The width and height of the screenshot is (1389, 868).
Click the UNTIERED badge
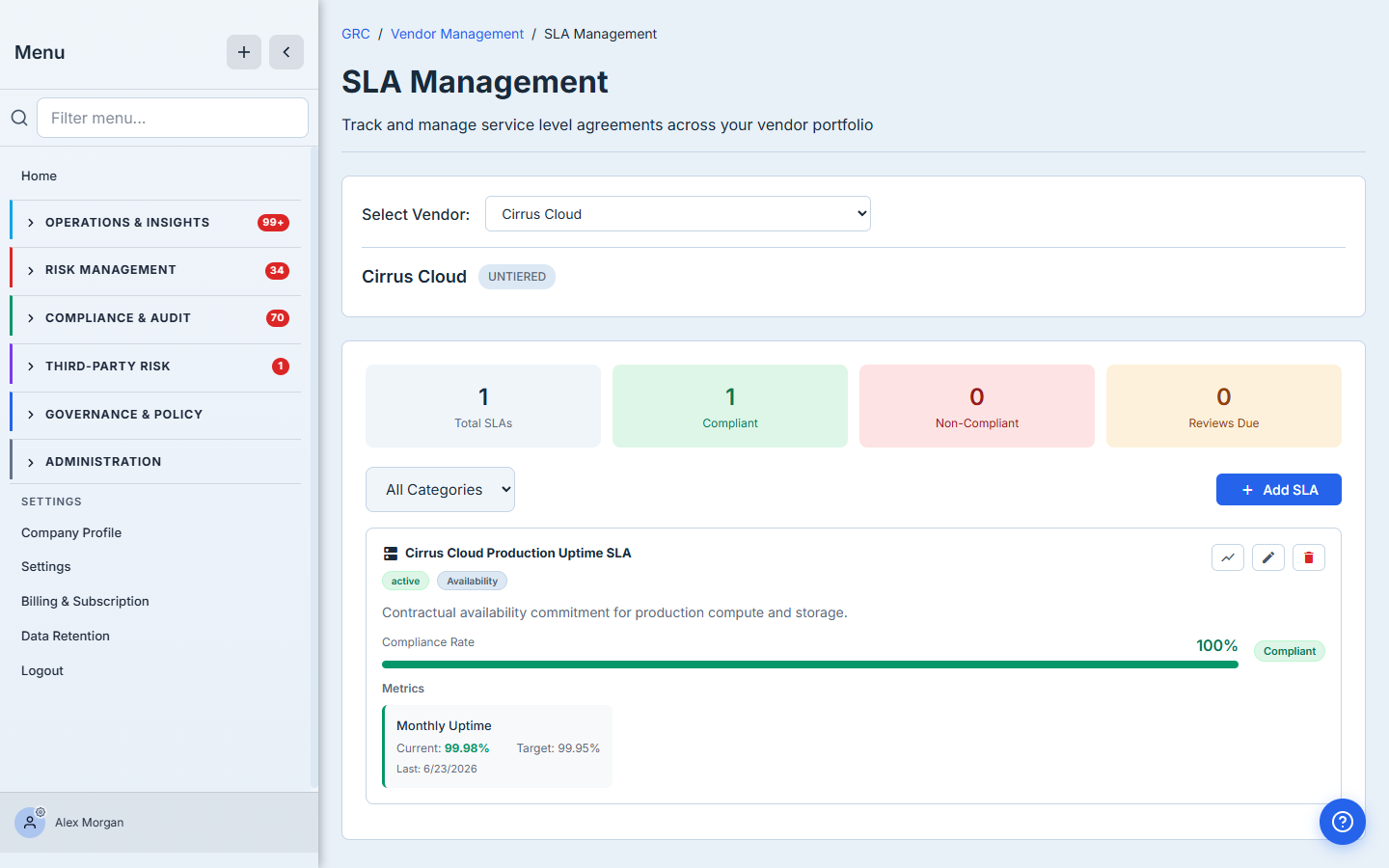pos(517,277)
